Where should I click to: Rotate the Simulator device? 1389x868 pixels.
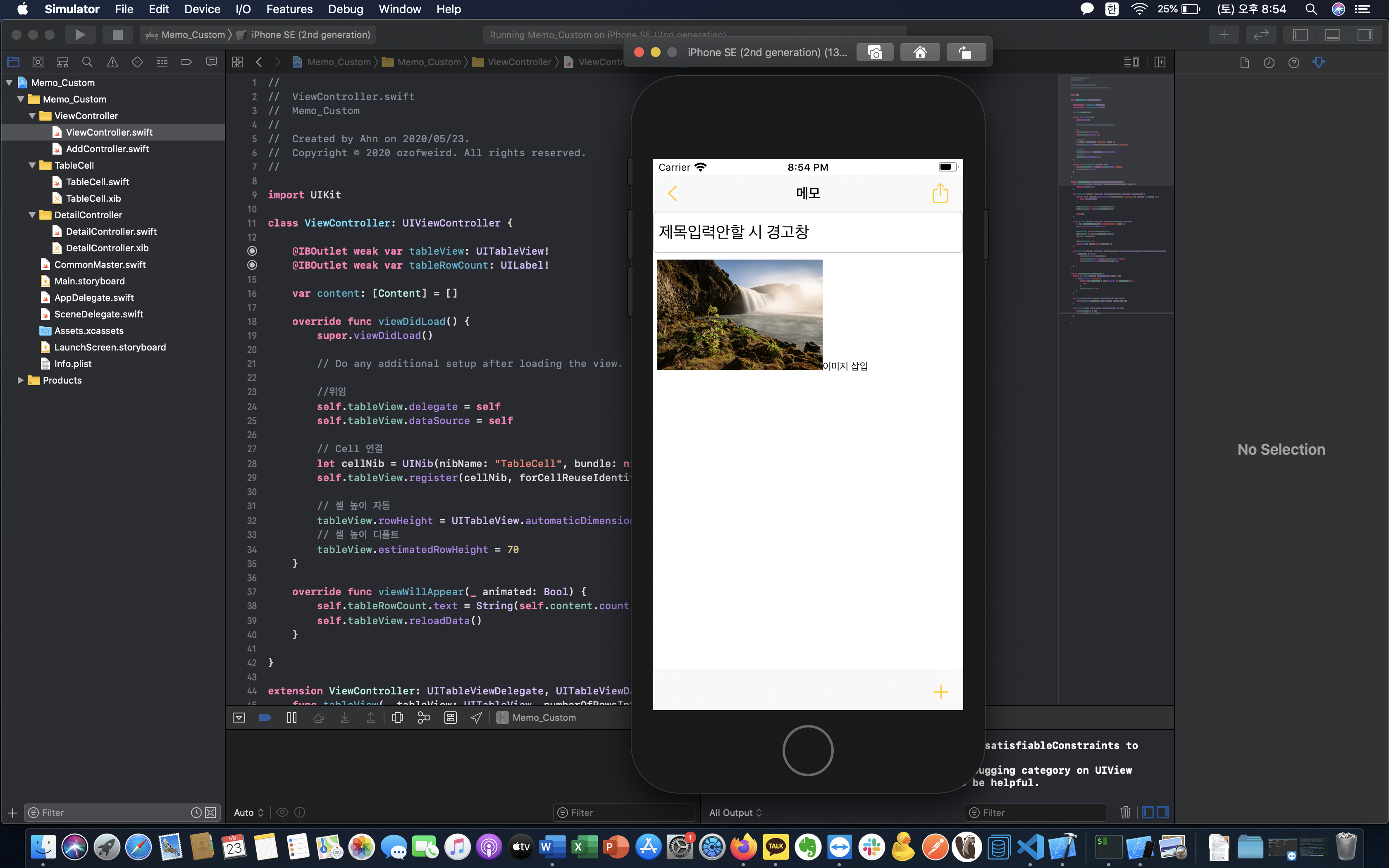(965, 52)
